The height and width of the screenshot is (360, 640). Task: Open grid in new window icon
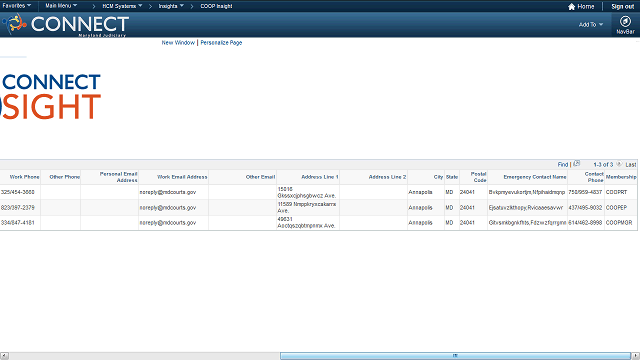(576, 164)
